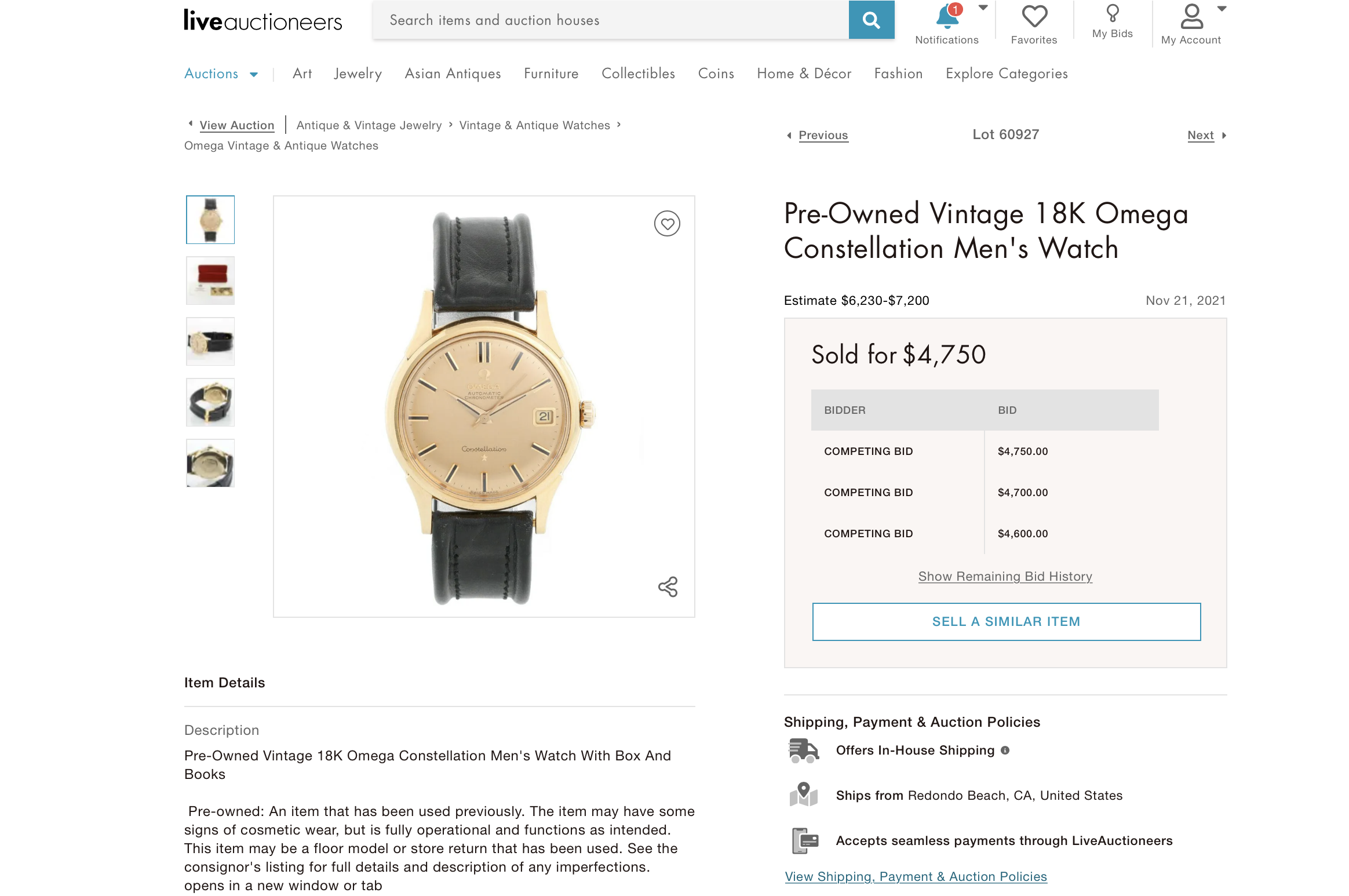Click the Sell a Similar Item button
The image size is (1349, 896).
1006,622
